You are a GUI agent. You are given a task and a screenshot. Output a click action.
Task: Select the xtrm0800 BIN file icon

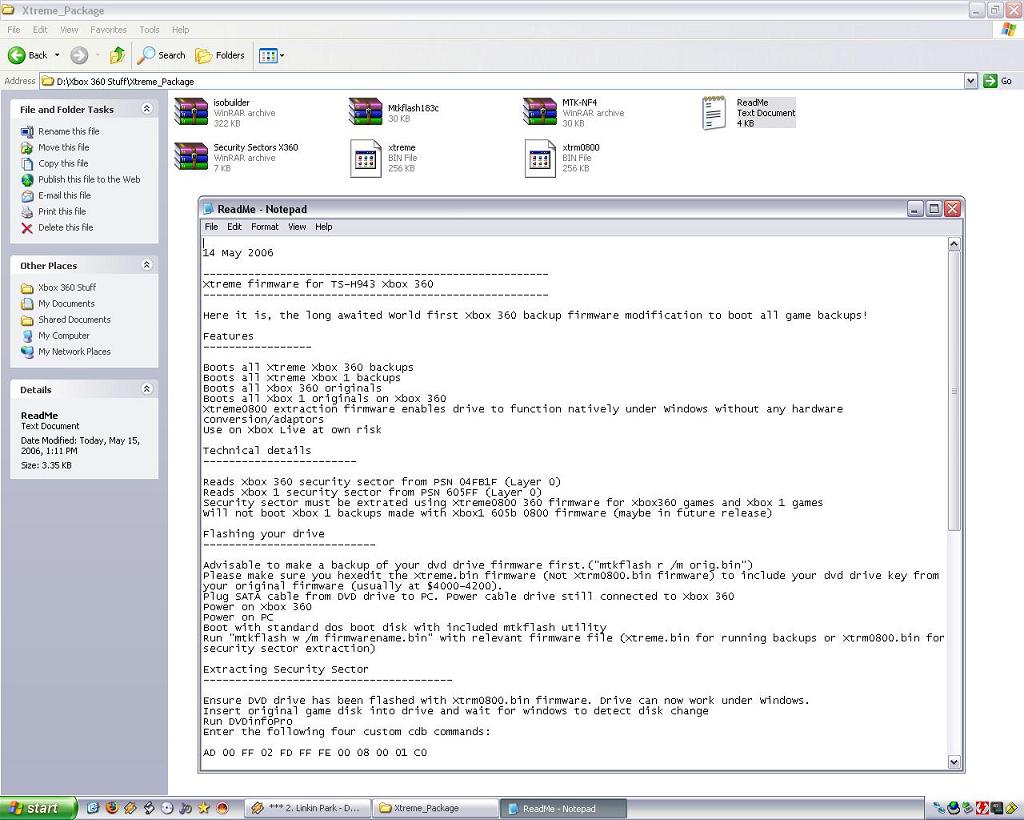540,158
